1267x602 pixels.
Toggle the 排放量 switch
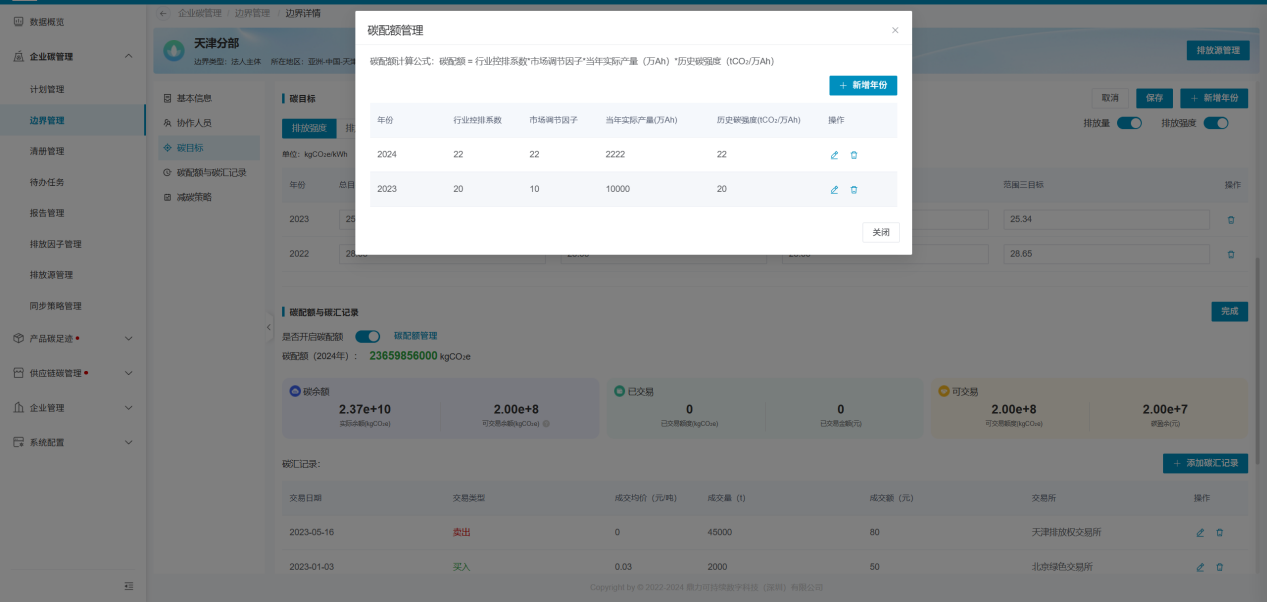tap(1129, 123)
